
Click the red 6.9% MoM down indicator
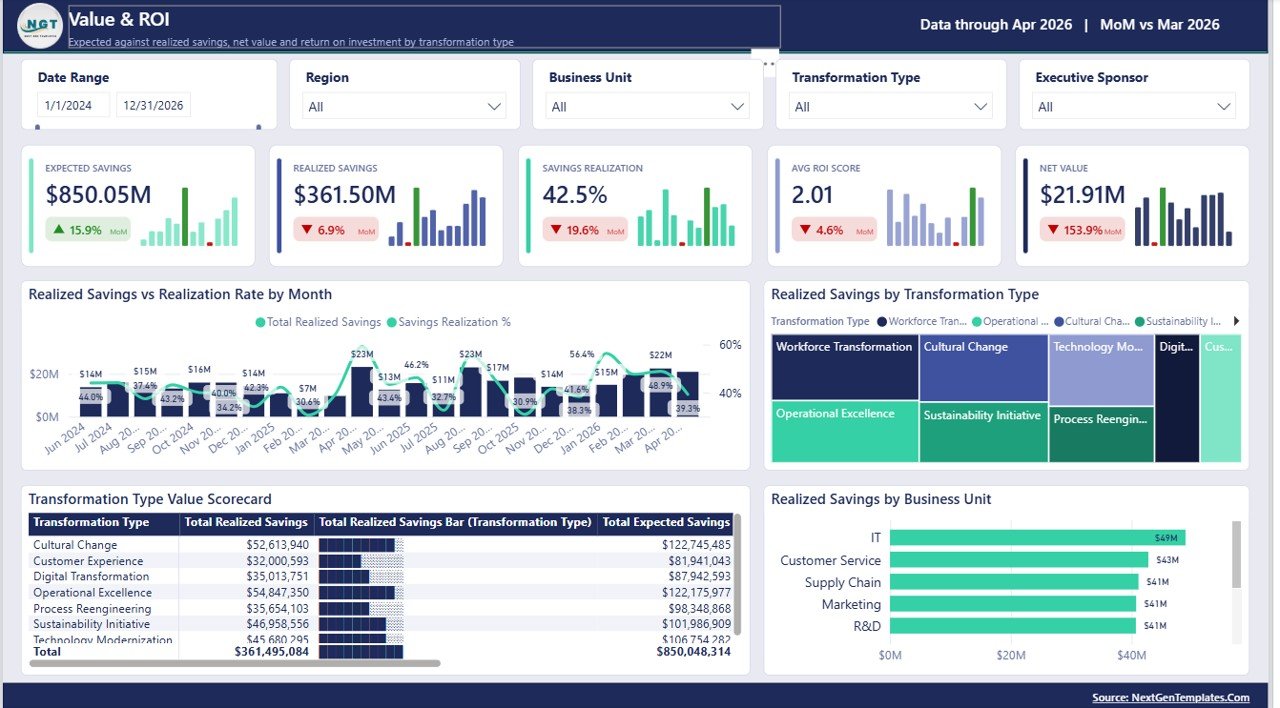coord(336,231)
